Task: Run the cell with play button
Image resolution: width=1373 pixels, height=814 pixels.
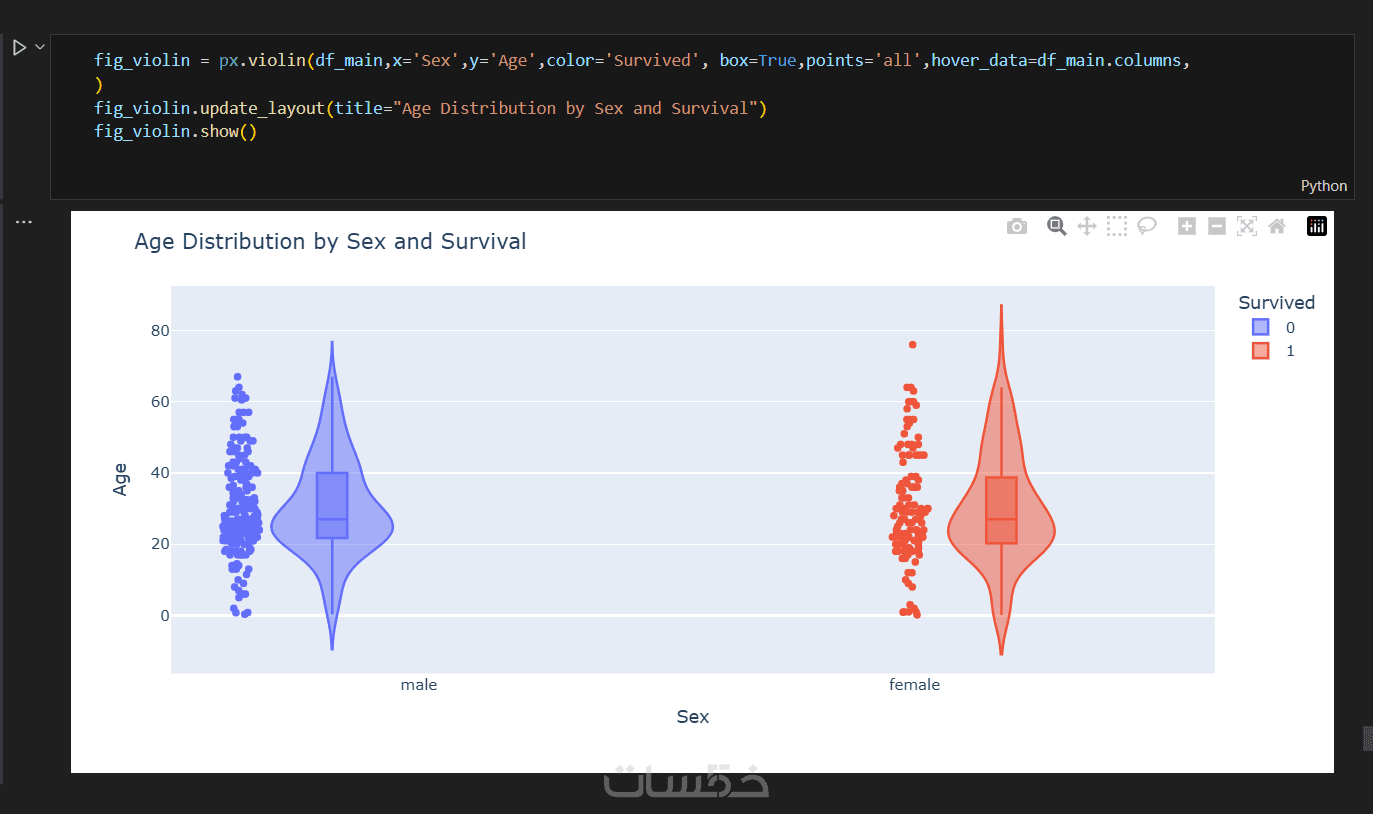Action: point(19,47)
